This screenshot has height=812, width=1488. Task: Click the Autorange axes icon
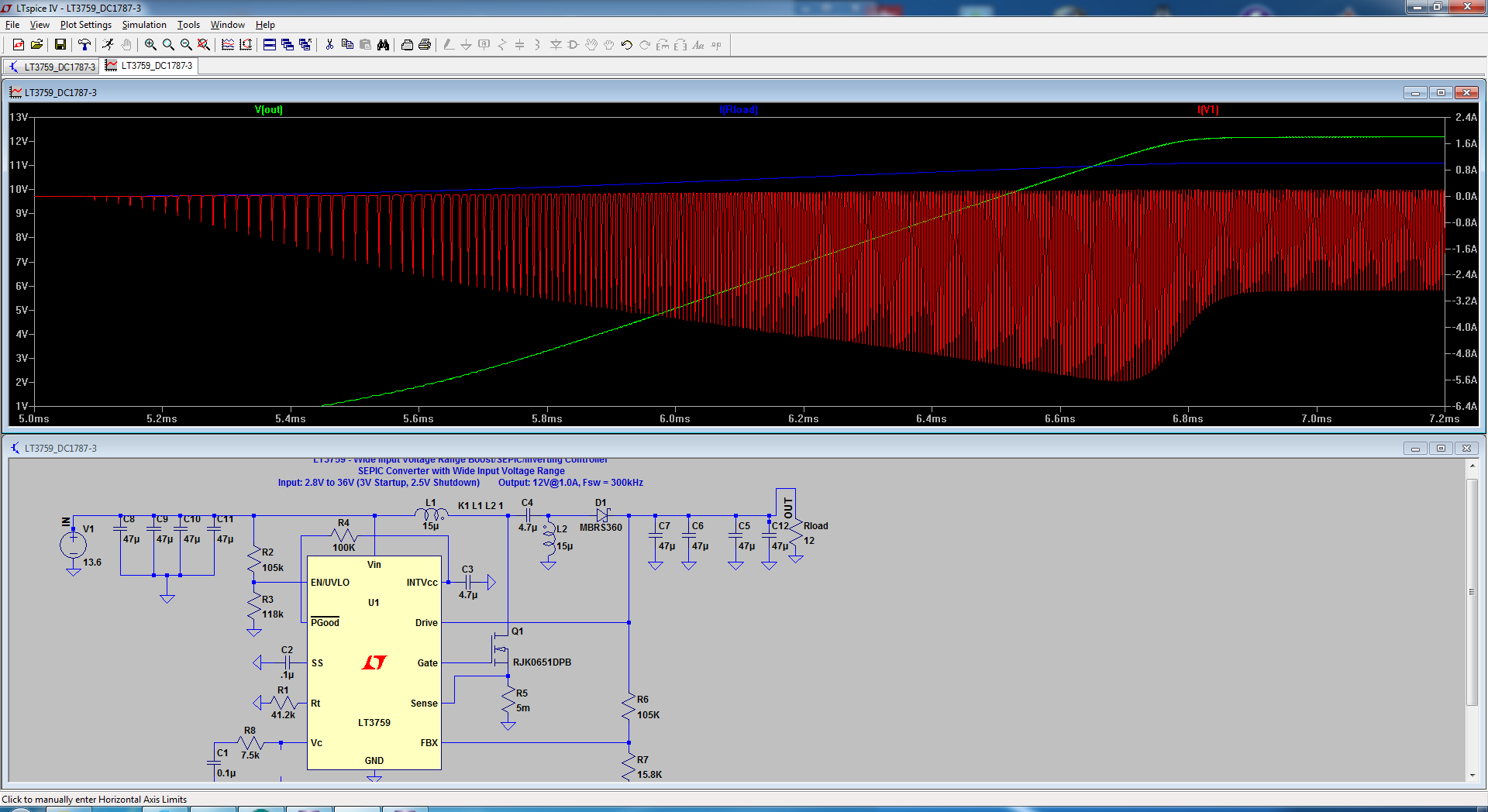click(246, 45)
